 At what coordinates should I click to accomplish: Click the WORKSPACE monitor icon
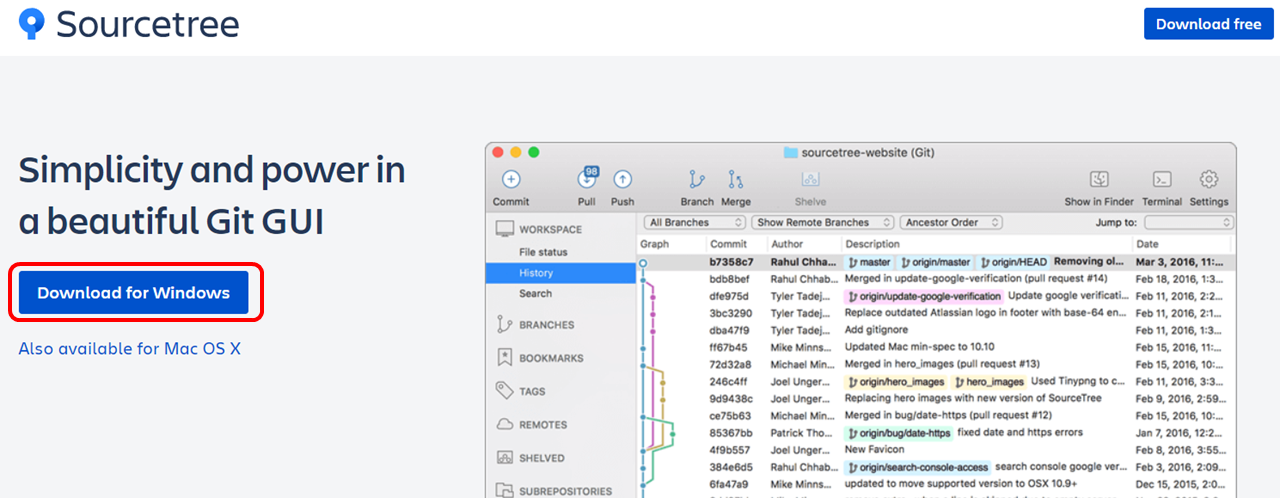coord(504,229)
